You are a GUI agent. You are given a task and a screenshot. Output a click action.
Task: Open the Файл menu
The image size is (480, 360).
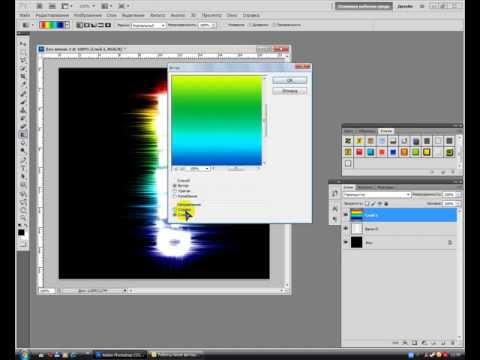[x=25, y=15]
